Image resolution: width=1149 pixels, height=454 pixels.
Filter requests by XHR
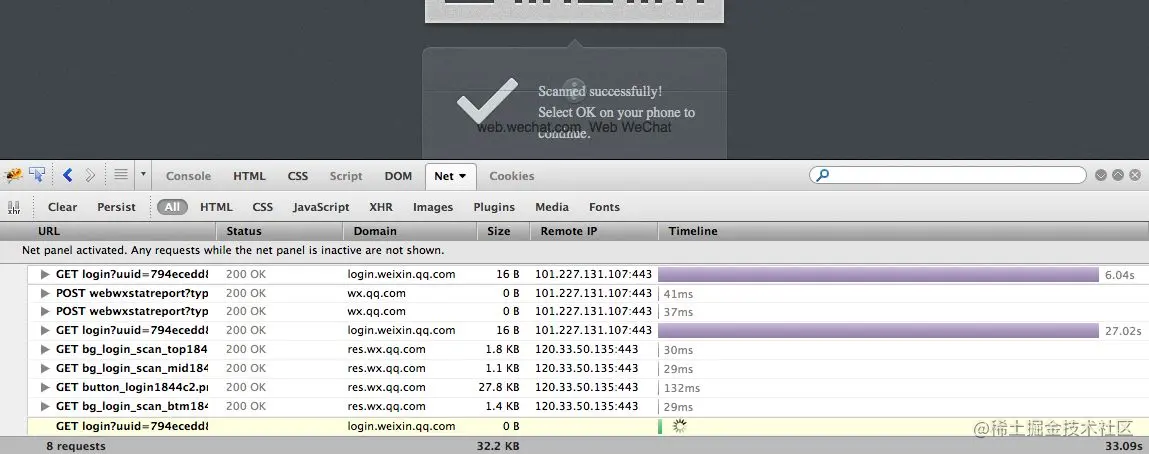click(381, 207)
